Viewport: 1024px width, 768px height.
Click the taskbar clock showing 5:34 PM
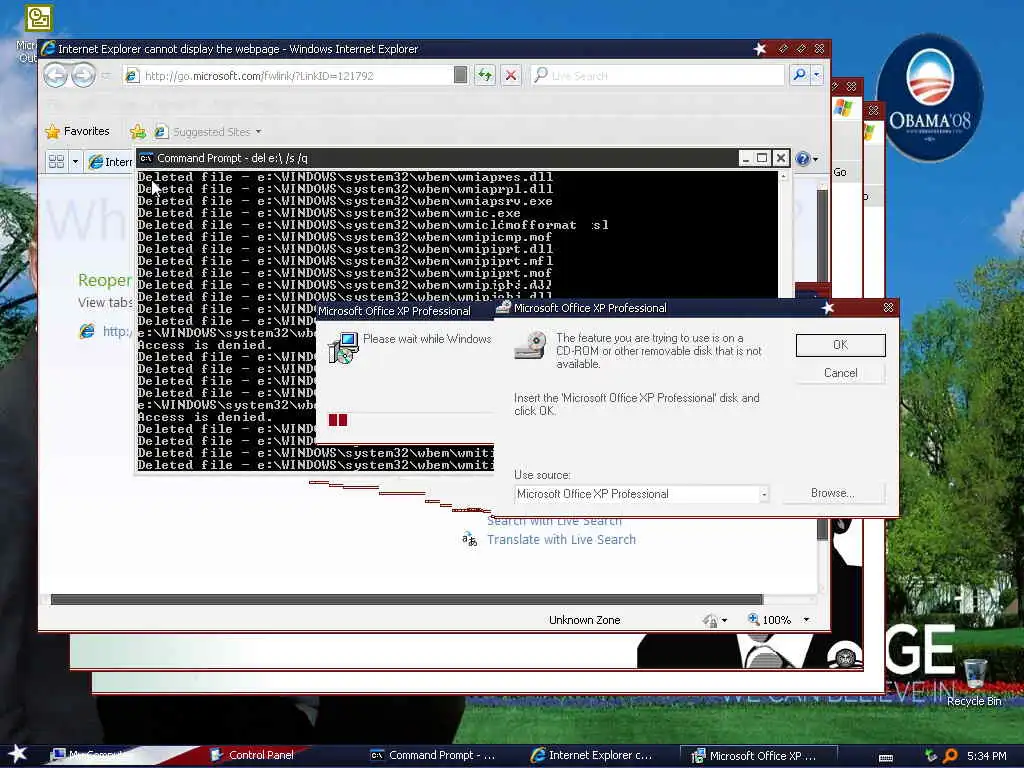tap(987, 756)
